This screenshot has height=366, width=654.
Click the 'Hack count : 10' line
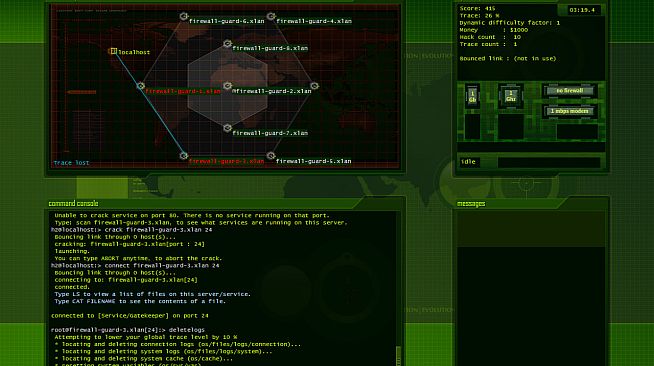490,37
